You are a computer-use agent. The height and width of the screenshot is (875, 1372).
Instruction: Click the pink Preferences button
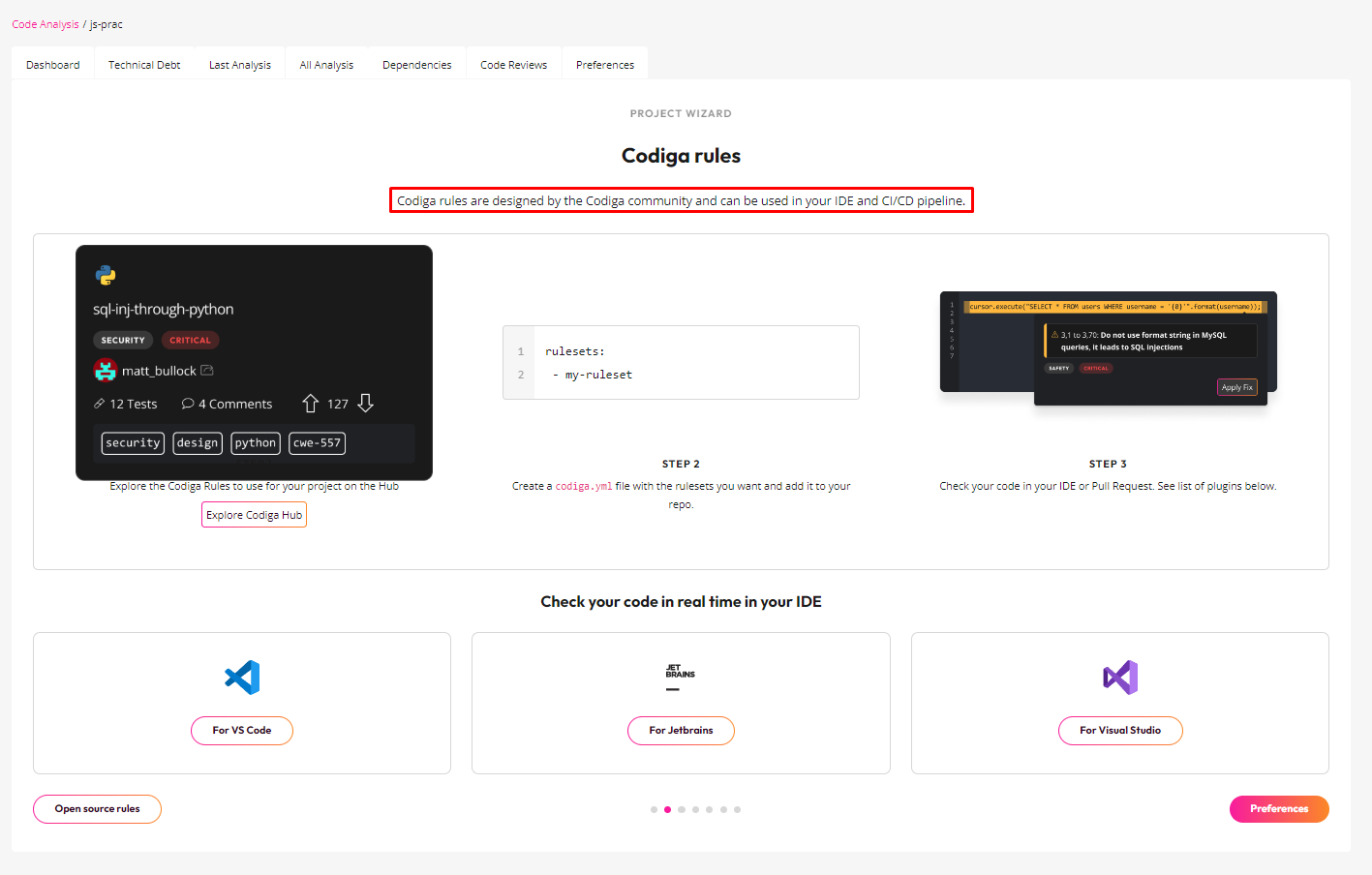click(1279, 809)
